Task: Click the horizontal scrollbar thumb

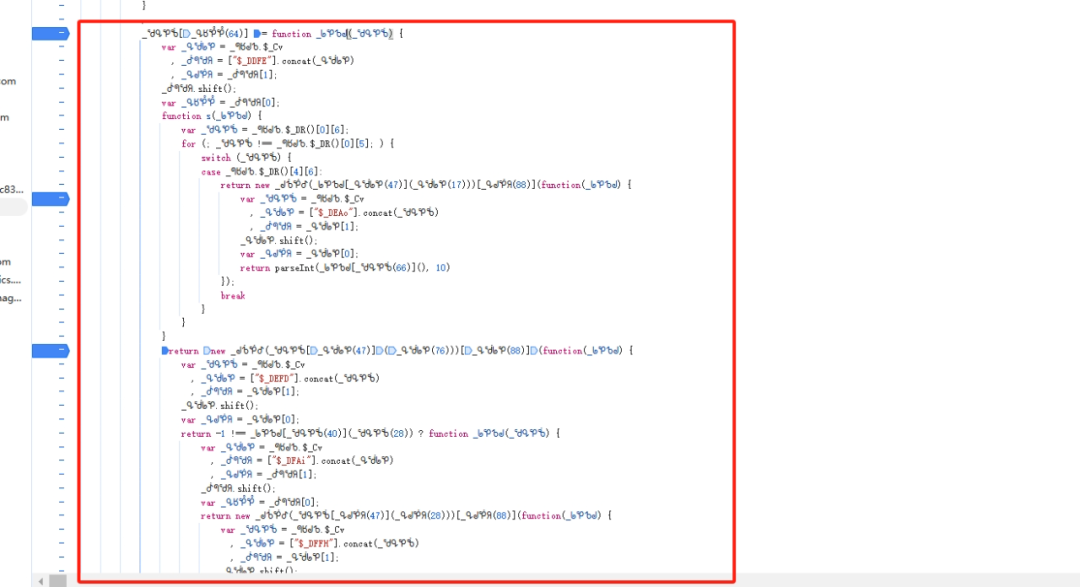Action: point(59,580)
